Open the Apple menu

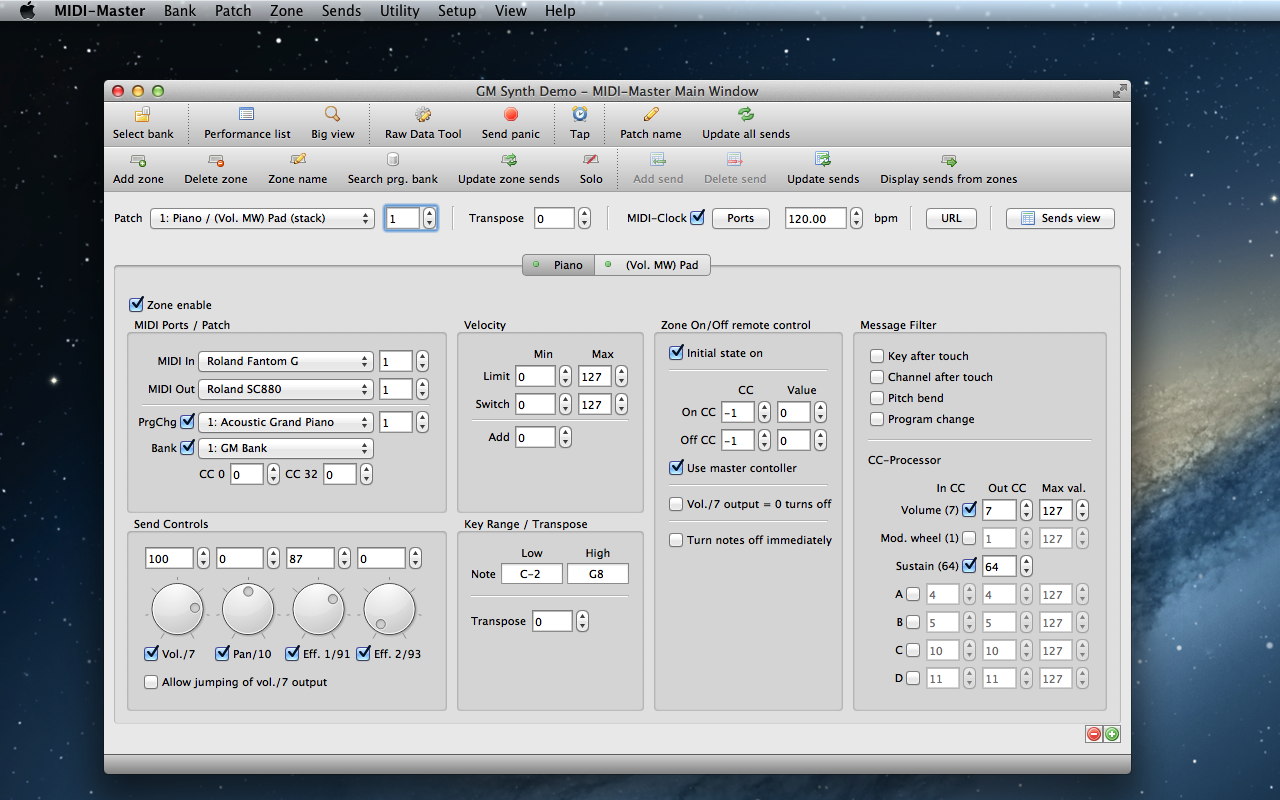point(27,11)
